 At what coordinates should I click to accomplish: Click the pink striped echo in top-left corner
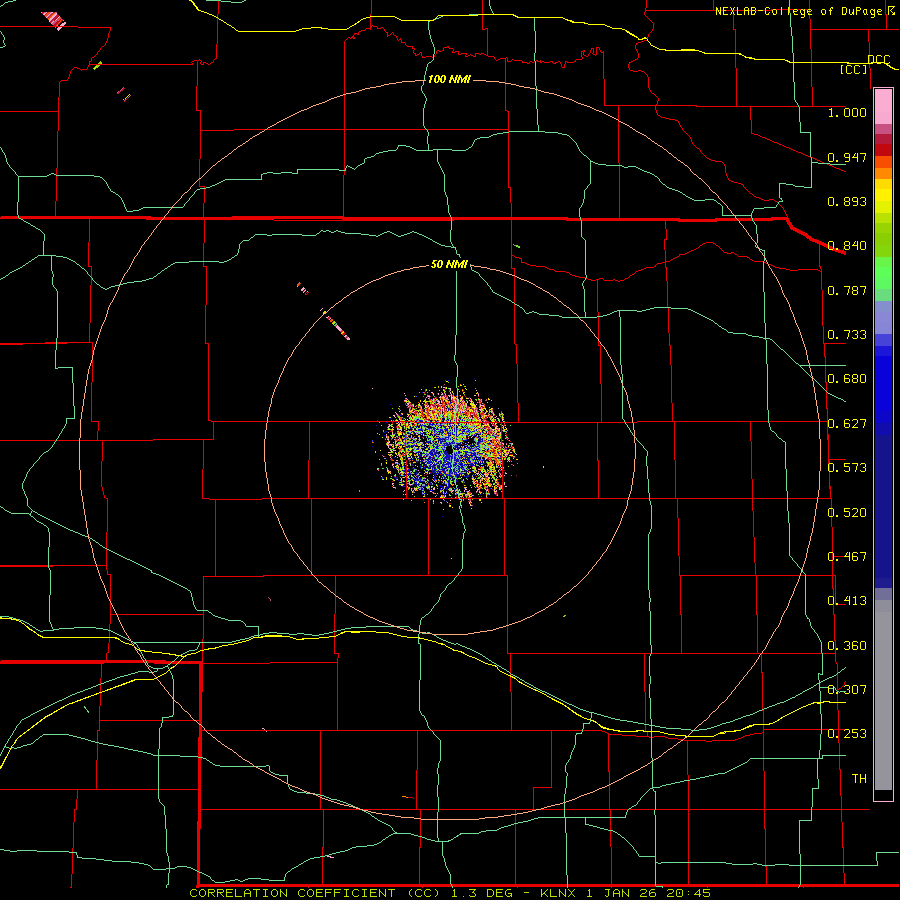pyautogui.click(x=54, y=20)
